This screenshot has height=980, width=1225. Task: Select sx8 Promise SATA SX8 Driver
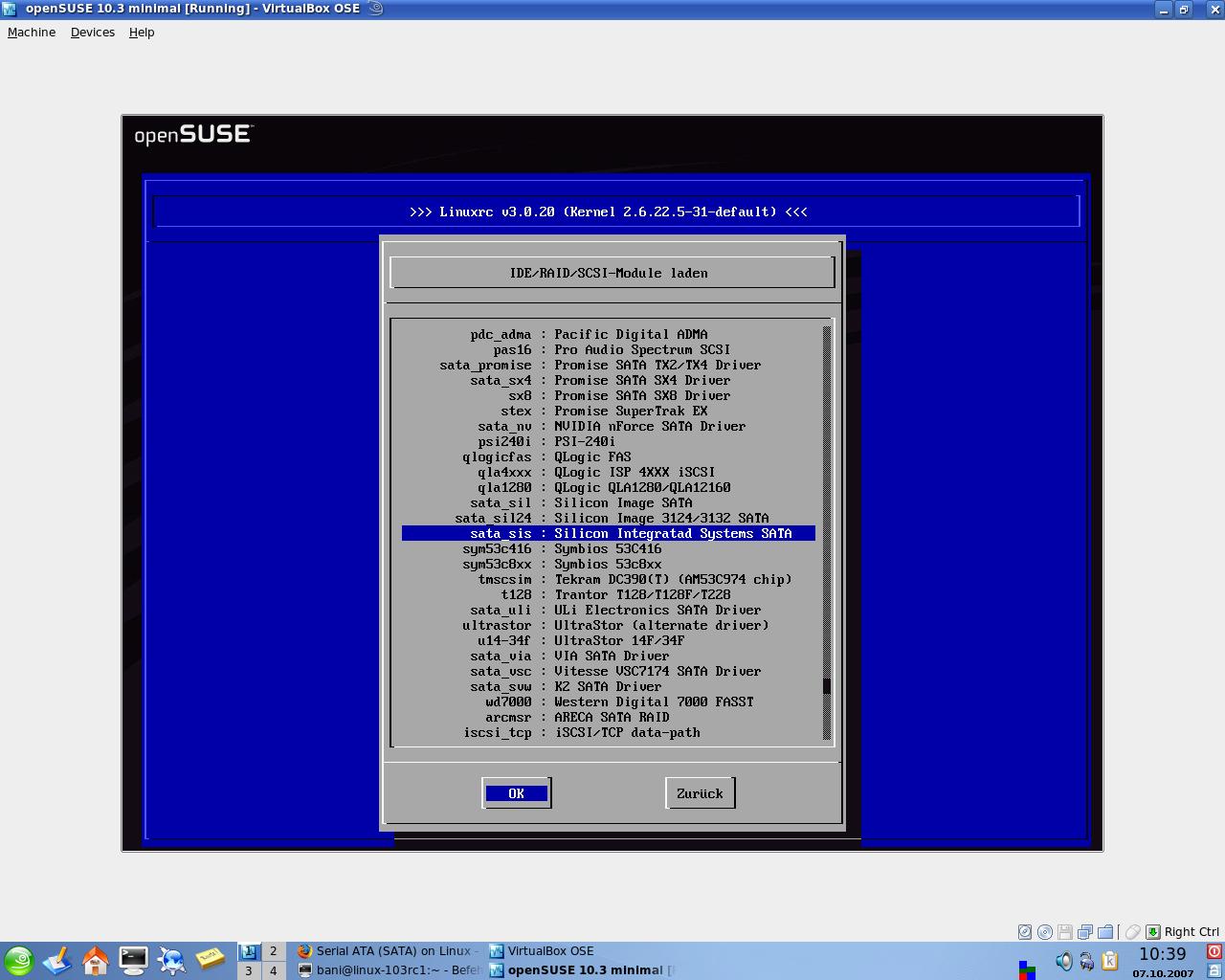pyautogui.click(x=609, y=395)
